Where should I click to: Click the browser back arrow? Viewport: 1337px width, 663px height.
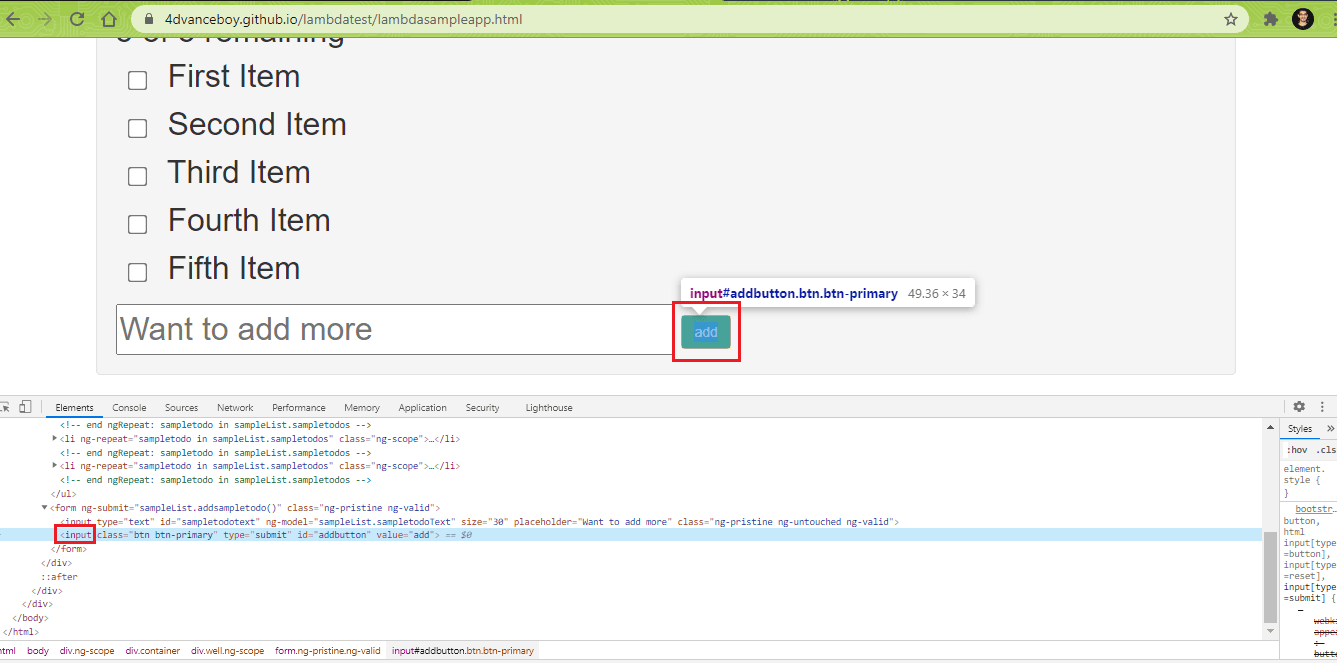click(13, 19)
